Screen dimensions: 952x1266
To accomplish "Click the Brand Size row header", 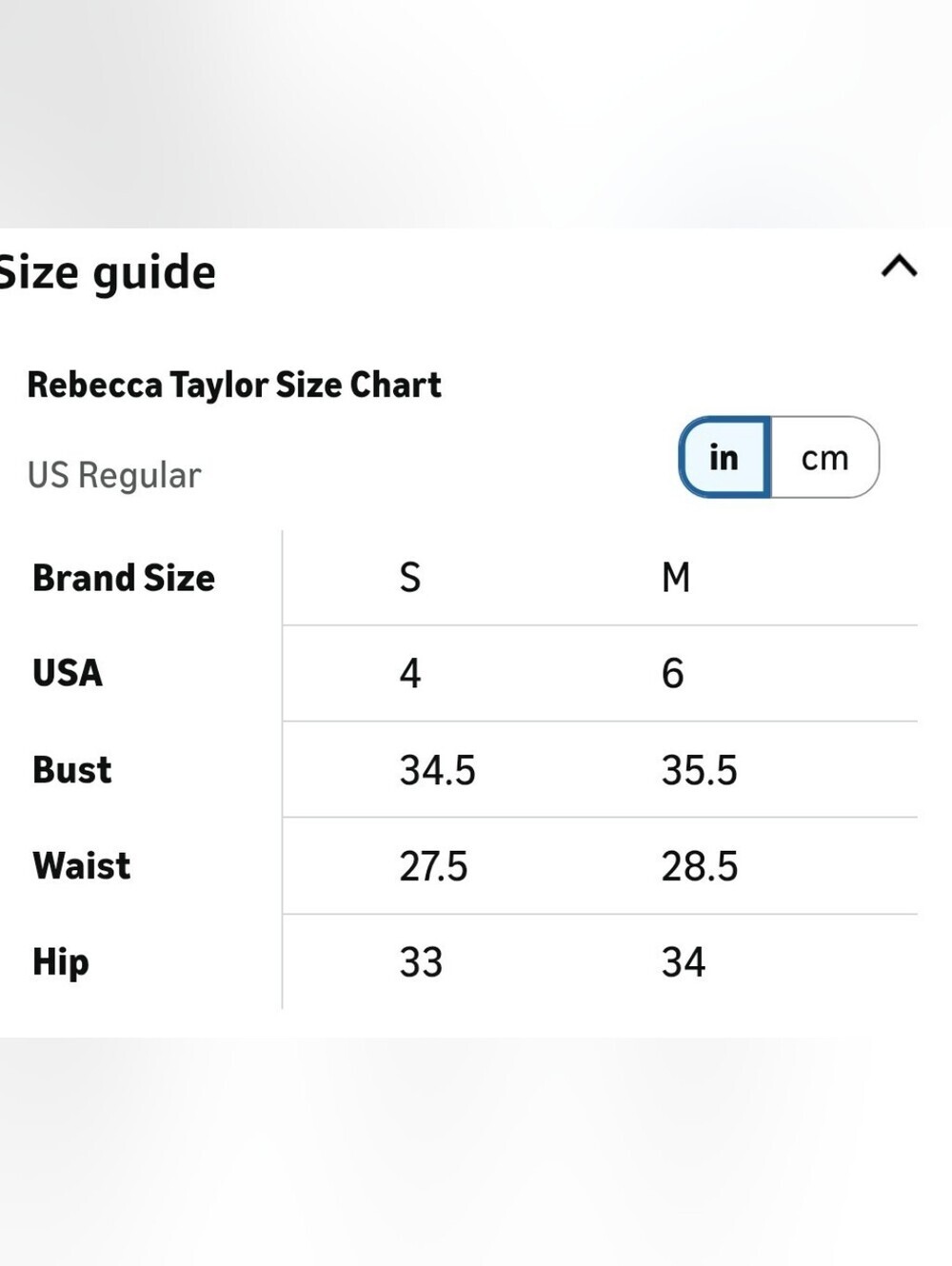I will (124, 578).
